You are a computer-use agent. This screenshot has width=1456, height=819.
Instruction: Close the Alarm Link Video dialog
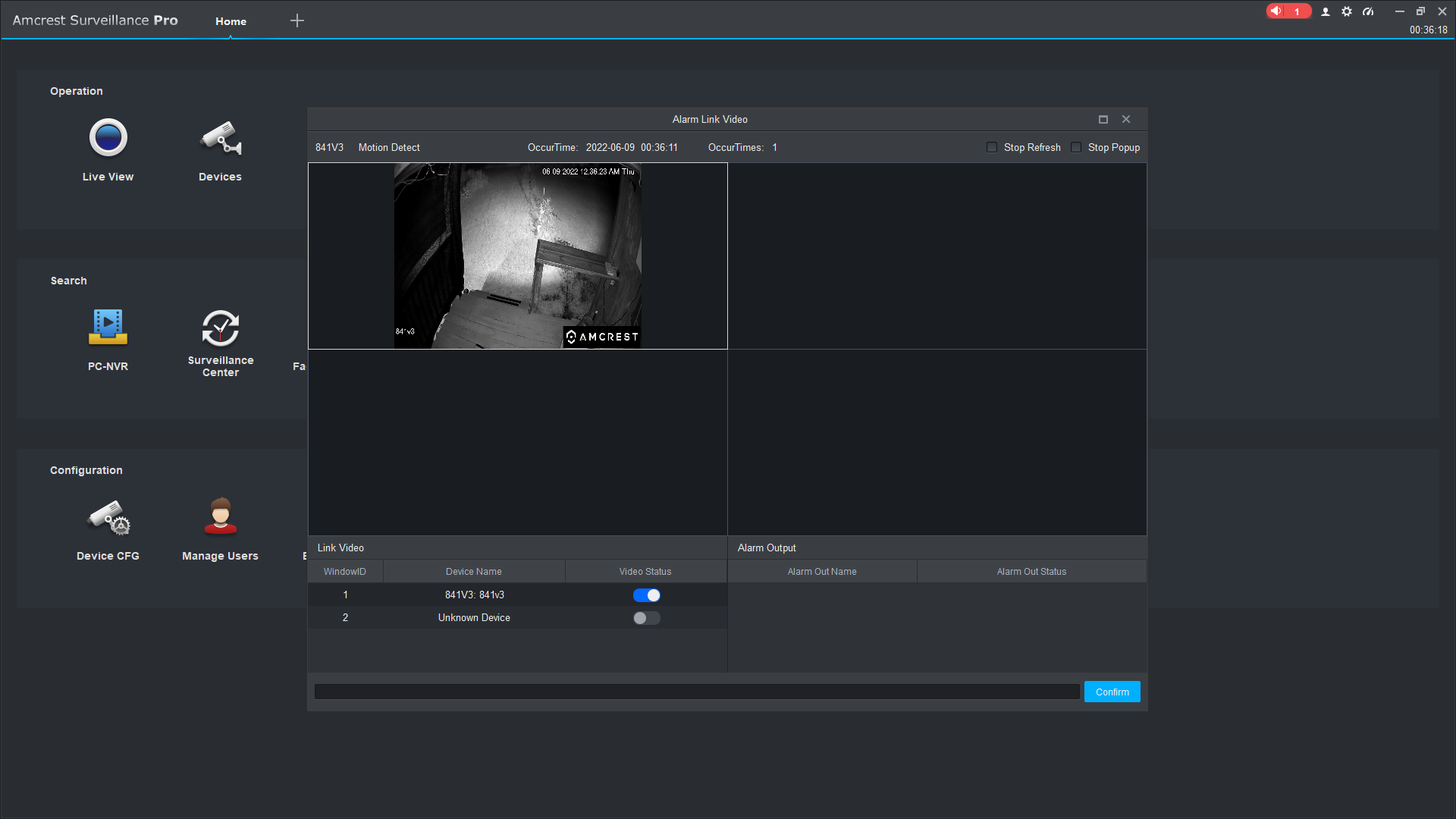[1126, 119]
